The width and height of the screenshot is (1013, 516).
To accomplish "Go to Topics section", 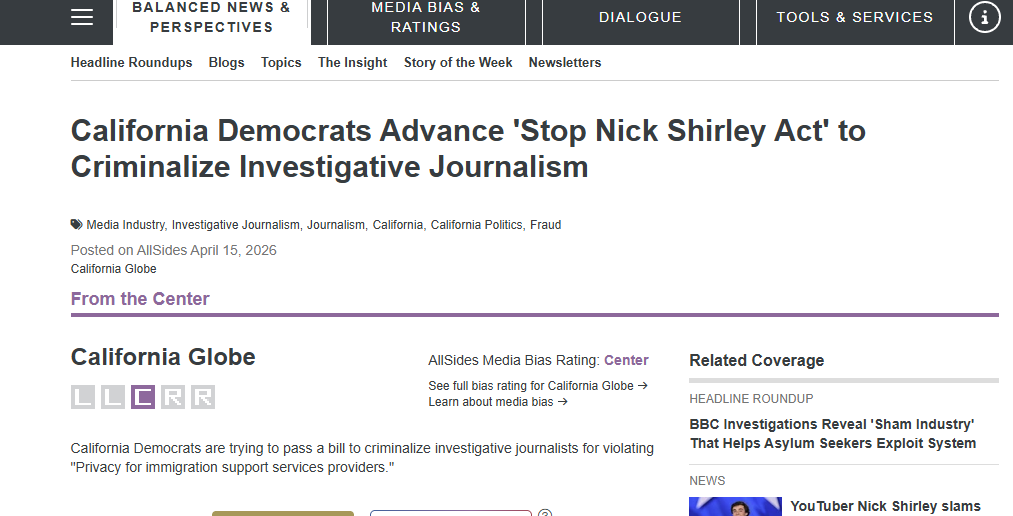I will [281, 63].
